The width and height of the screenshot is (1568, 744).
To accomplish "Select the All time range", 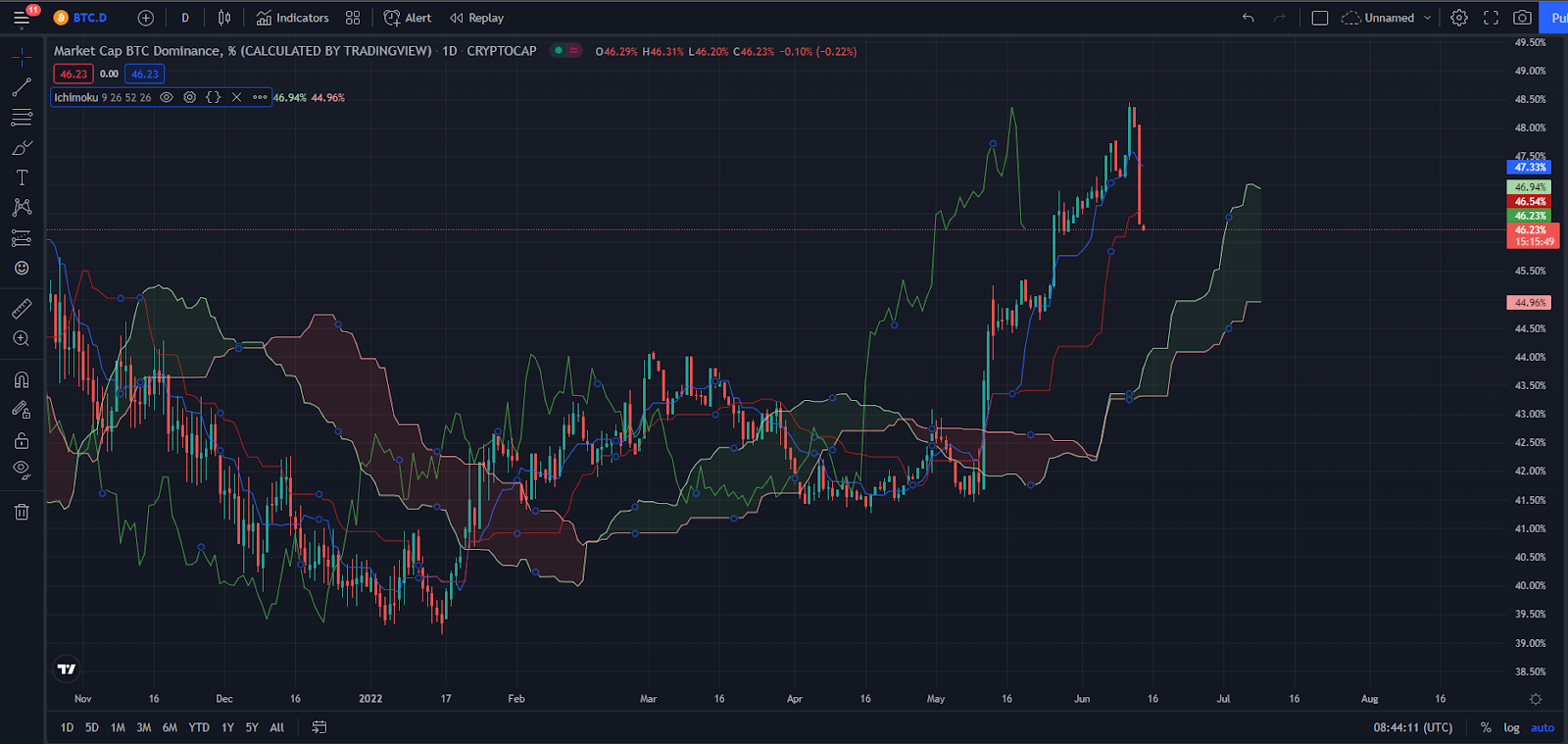I will click(x=277, y=727).
